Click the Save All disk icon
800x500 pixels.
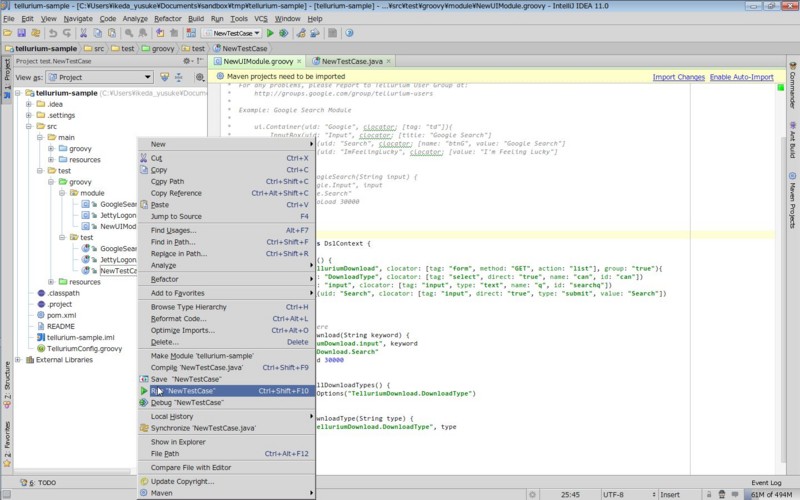tap(21, 33)
